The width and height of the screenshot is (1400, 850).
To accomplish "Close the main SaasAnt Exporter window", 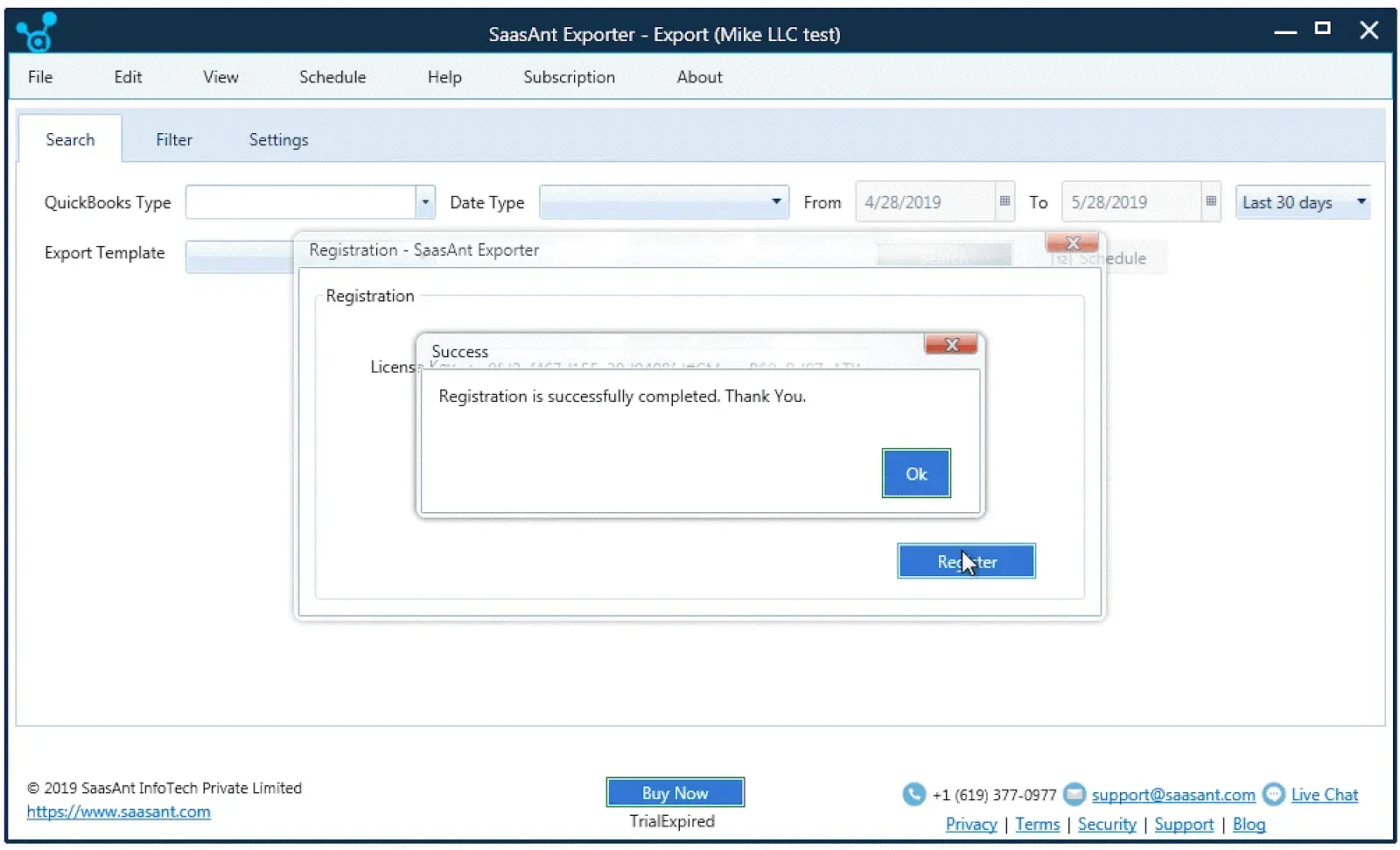I will click(1369, 30).
